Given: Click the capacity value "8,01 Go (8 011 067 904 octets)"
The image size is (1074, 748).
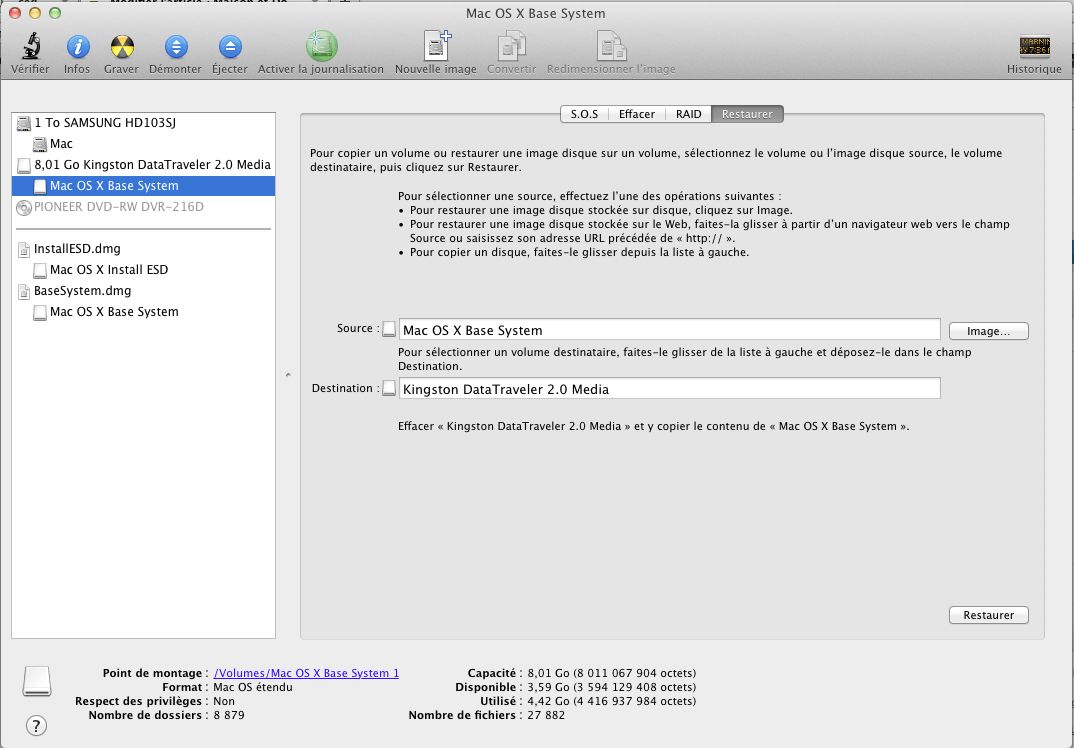Looking at the screenshot, I should click(x=612, y=673).
